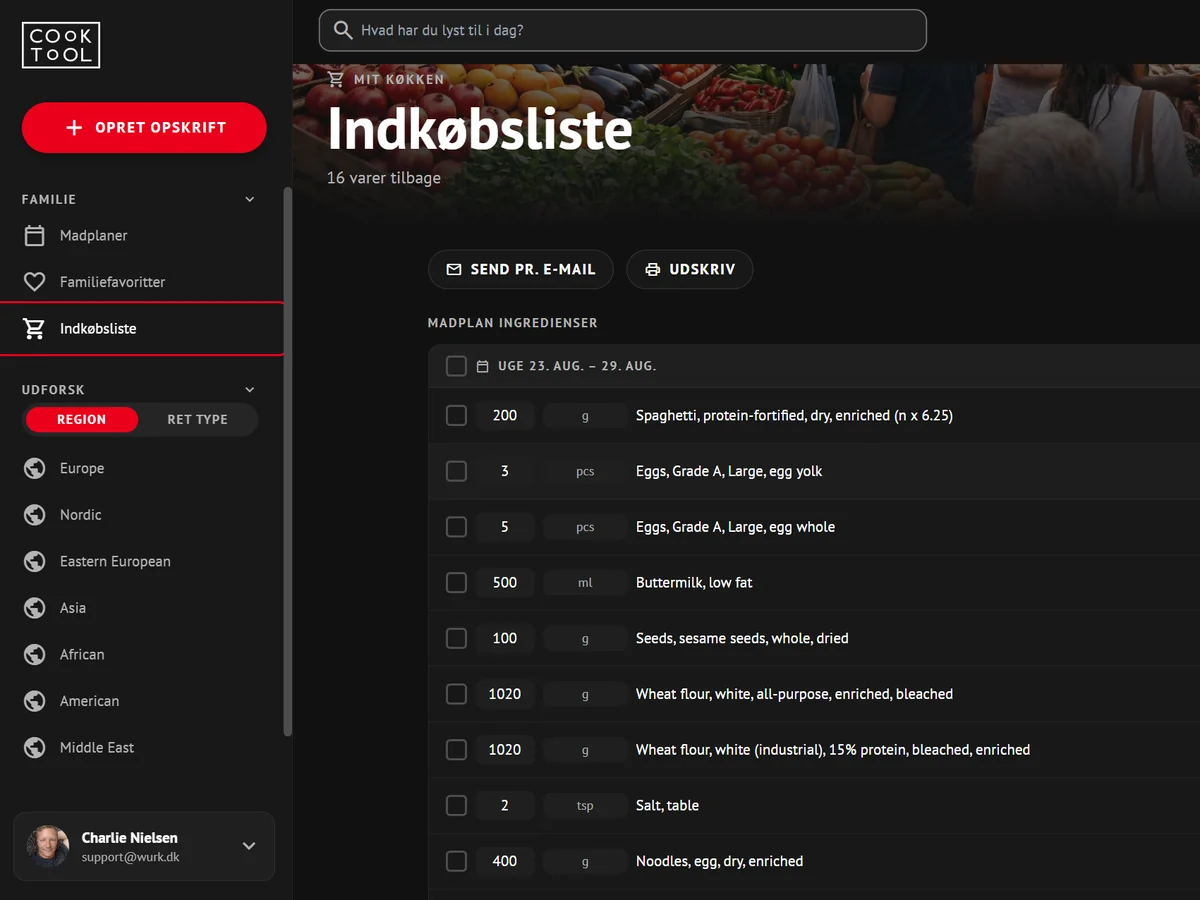Click the globe icon beside Eastern European

point(35,561)
